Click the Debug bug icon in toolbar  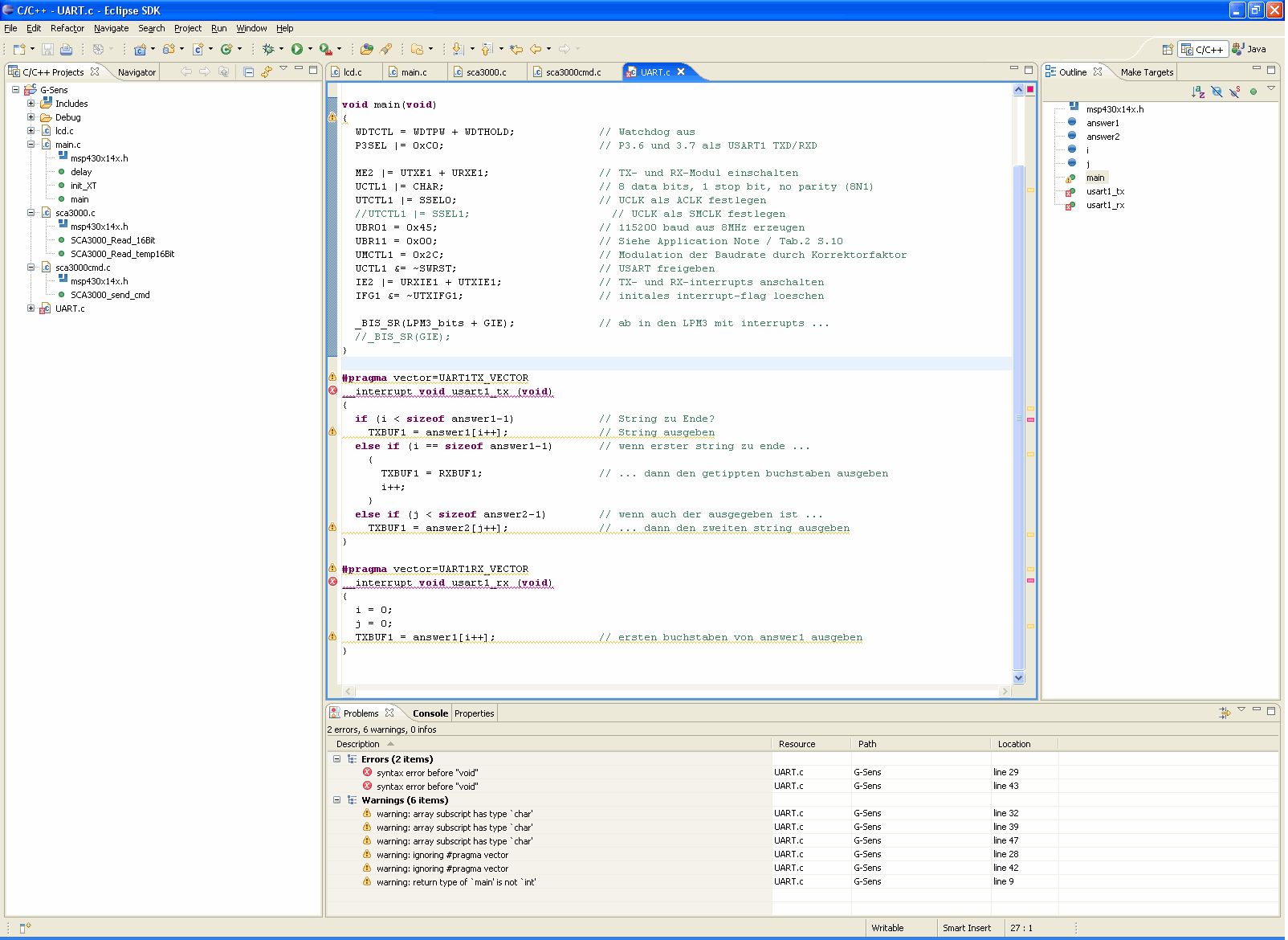pos(268,49)
